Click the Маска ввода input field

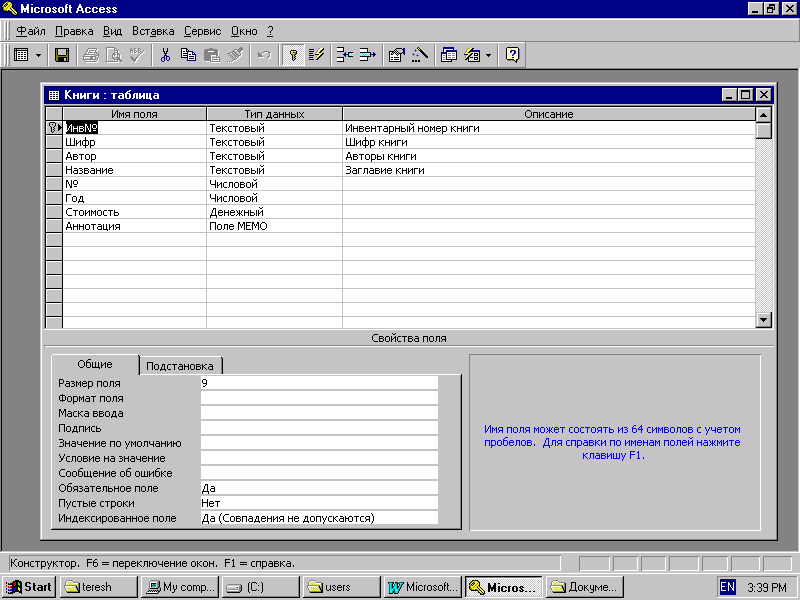tap(319, 413)
